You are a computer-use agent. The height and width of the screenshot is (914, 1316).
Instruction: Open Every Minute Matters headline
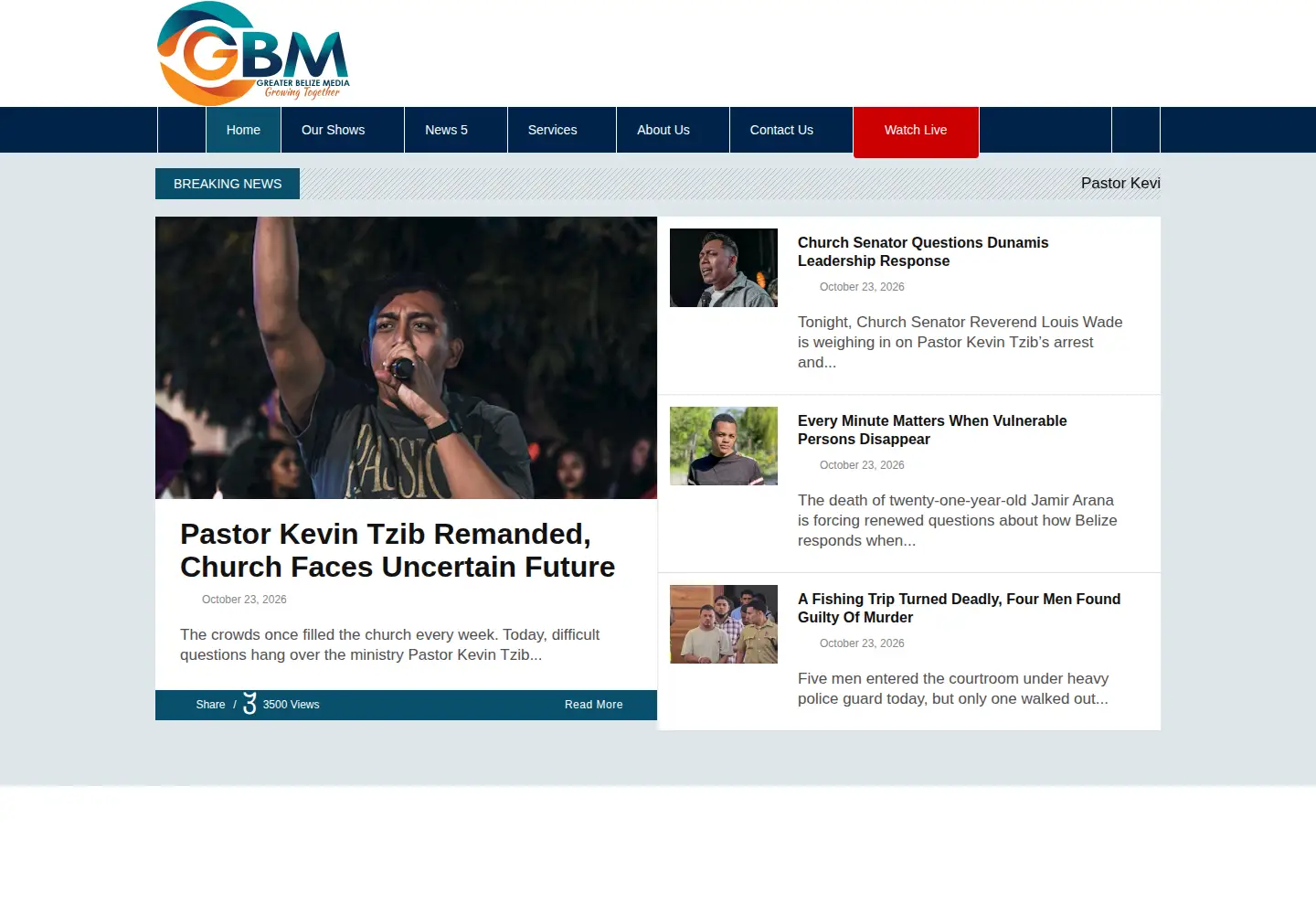tap(932, 430)
